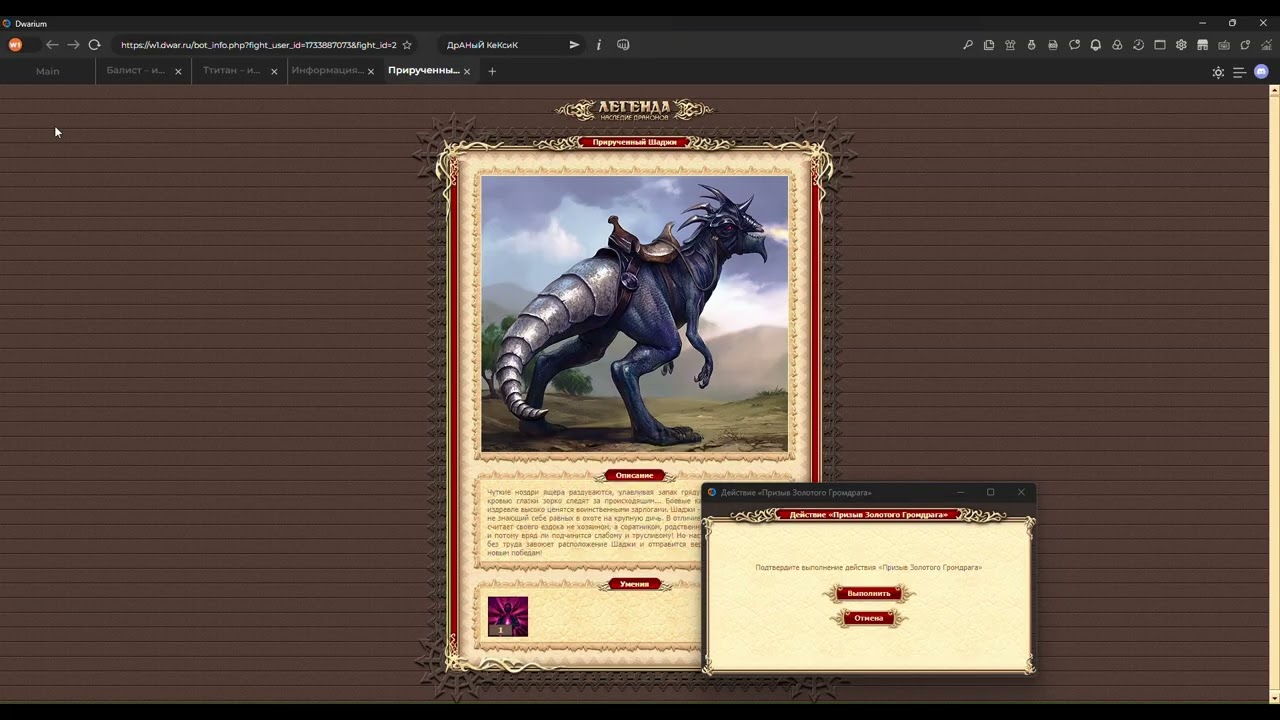
Task: Click the orange W1 server icon
Action: (x=15, y=45)
